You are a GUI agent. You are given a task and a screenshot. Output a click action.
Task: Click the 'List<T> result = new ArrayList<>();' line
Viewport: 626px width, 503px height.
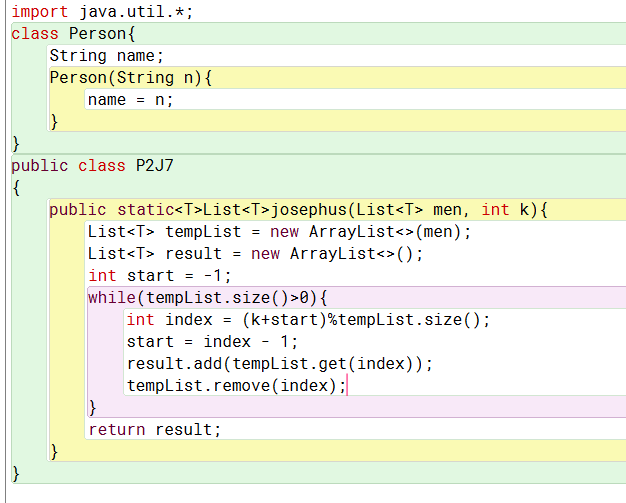tap(256, 253)
